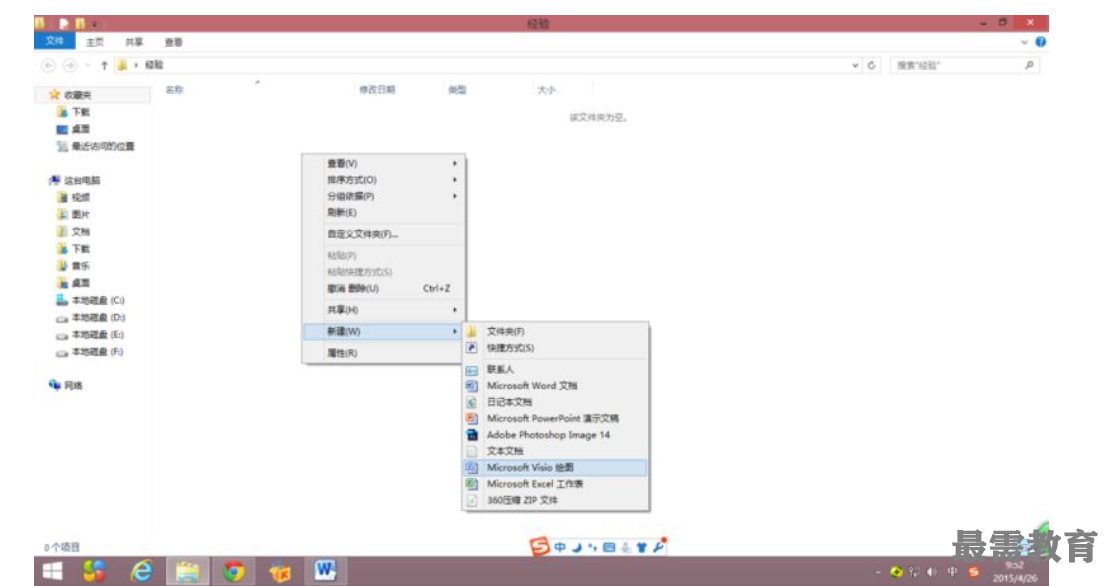Image resolution: width=1104 pixels, height=586 pixels.
Task: Open Google Chrome from taskbar
Action: [x=233, y=571]
